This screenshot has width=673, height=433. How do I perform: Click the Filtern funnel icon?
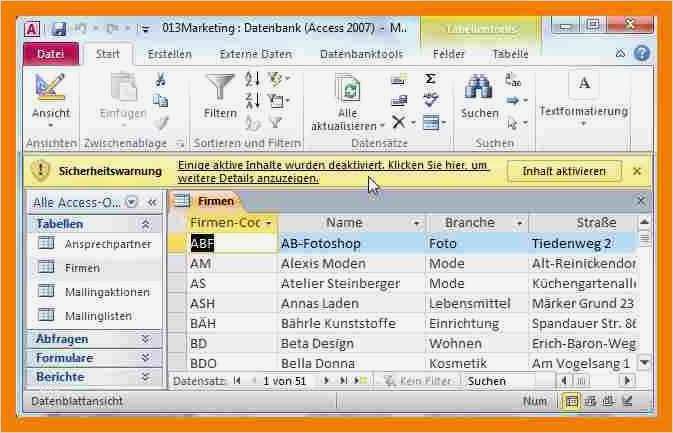(220, 88)
